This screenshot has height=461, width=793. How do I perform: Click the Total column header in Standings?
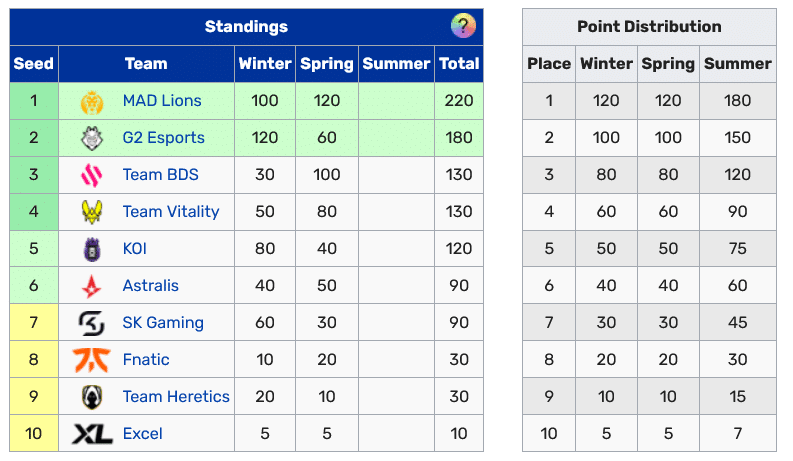pos(459,64)
